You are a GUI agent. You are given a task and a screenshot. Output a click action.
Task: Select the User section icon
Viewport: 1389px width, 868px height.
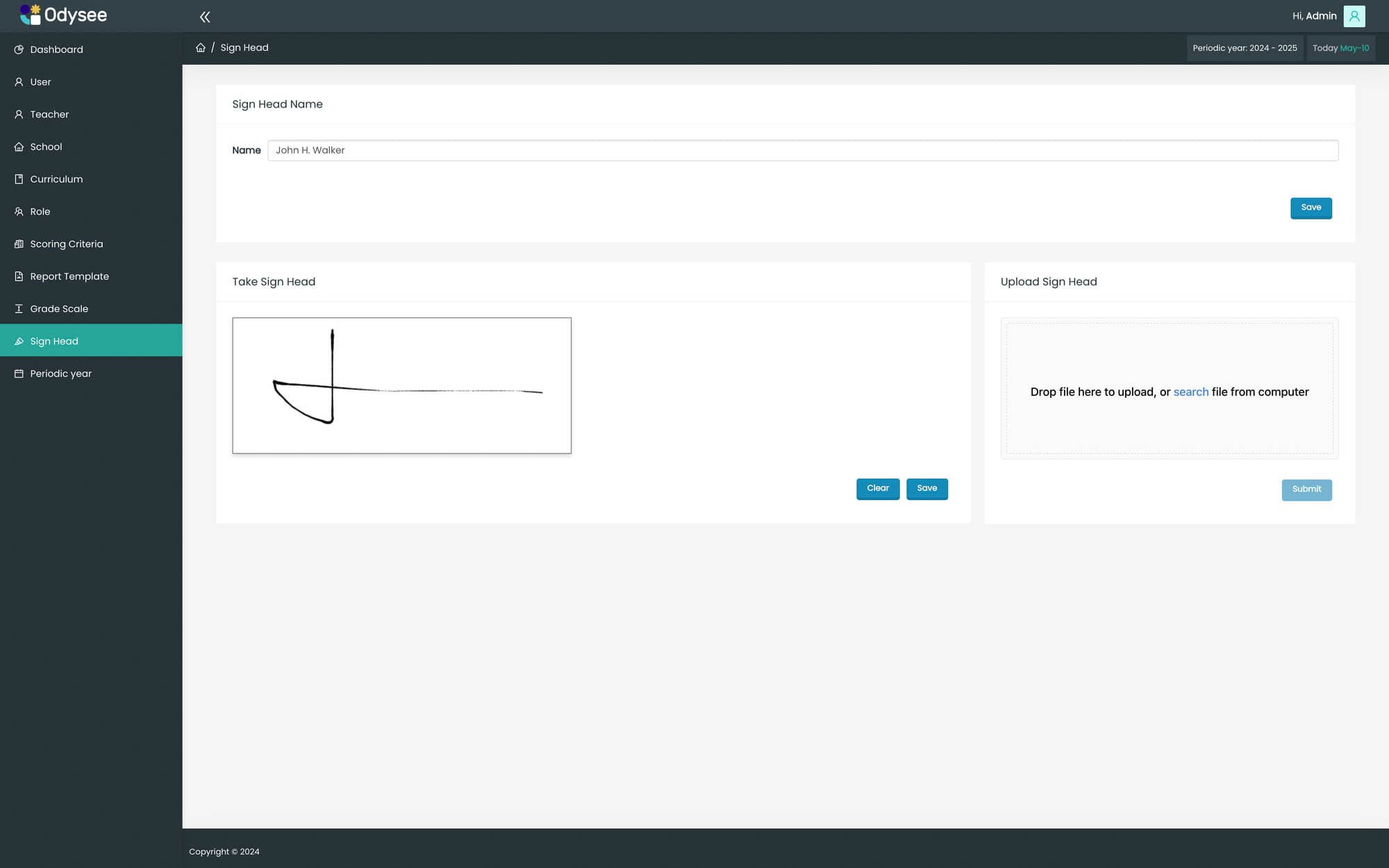(x=18, y=82)
